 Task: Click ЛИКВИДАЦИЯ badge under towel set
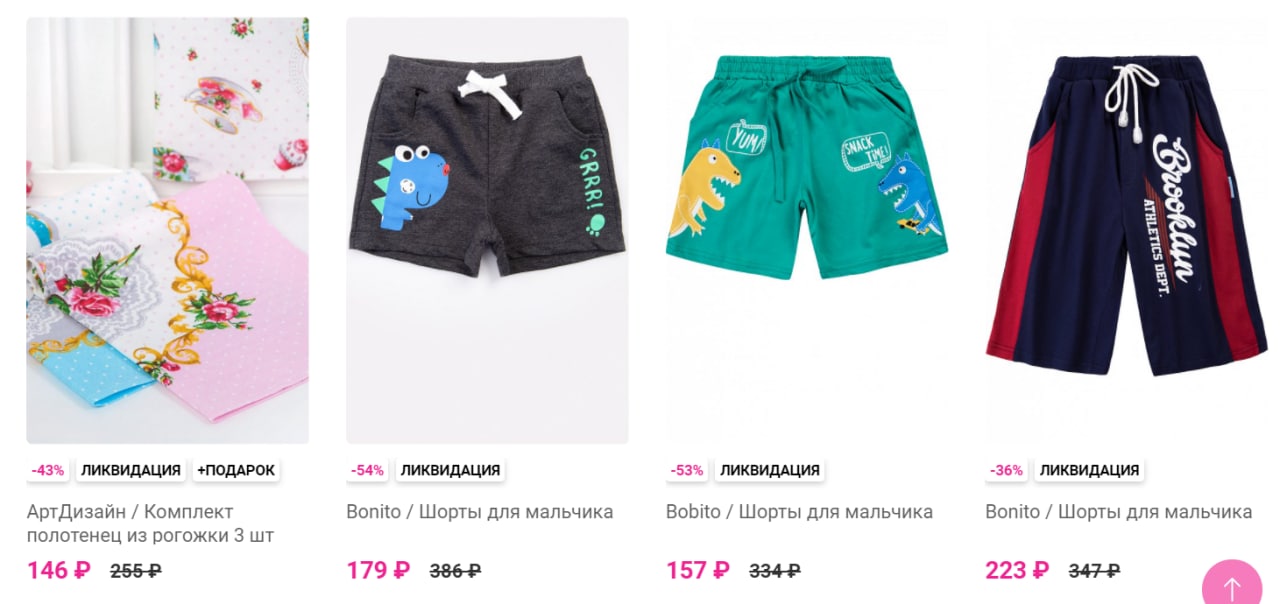pos(131,470)
